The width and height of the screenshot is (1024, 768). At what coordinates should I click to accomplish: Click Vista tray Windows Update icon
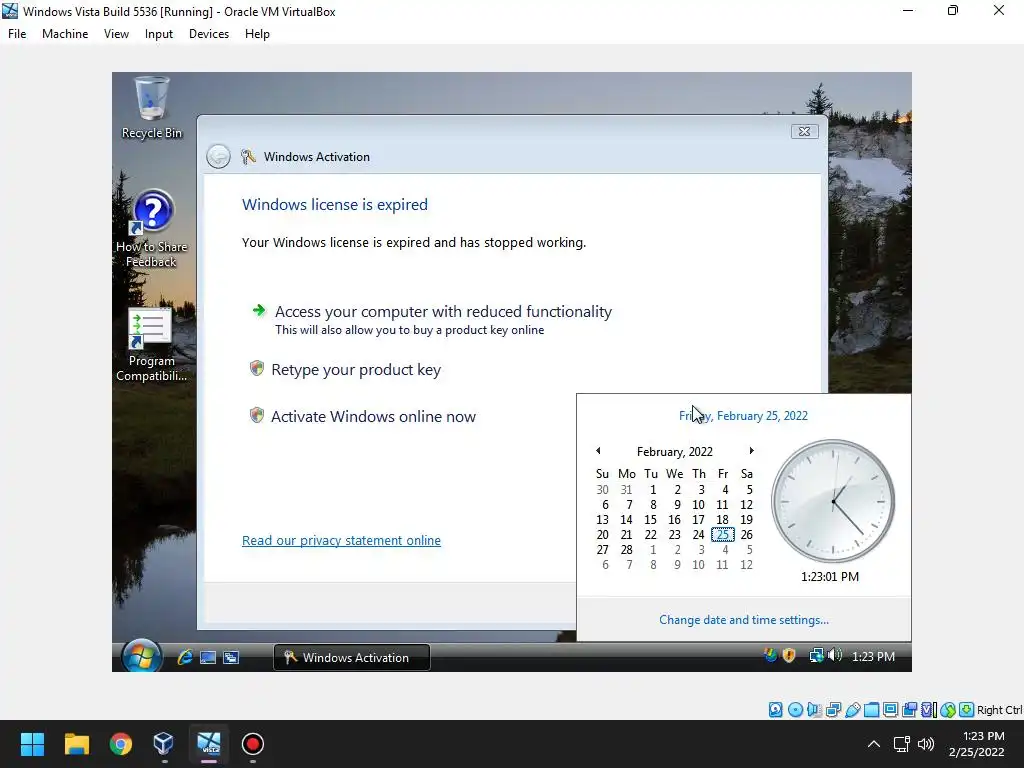point(771,655)
